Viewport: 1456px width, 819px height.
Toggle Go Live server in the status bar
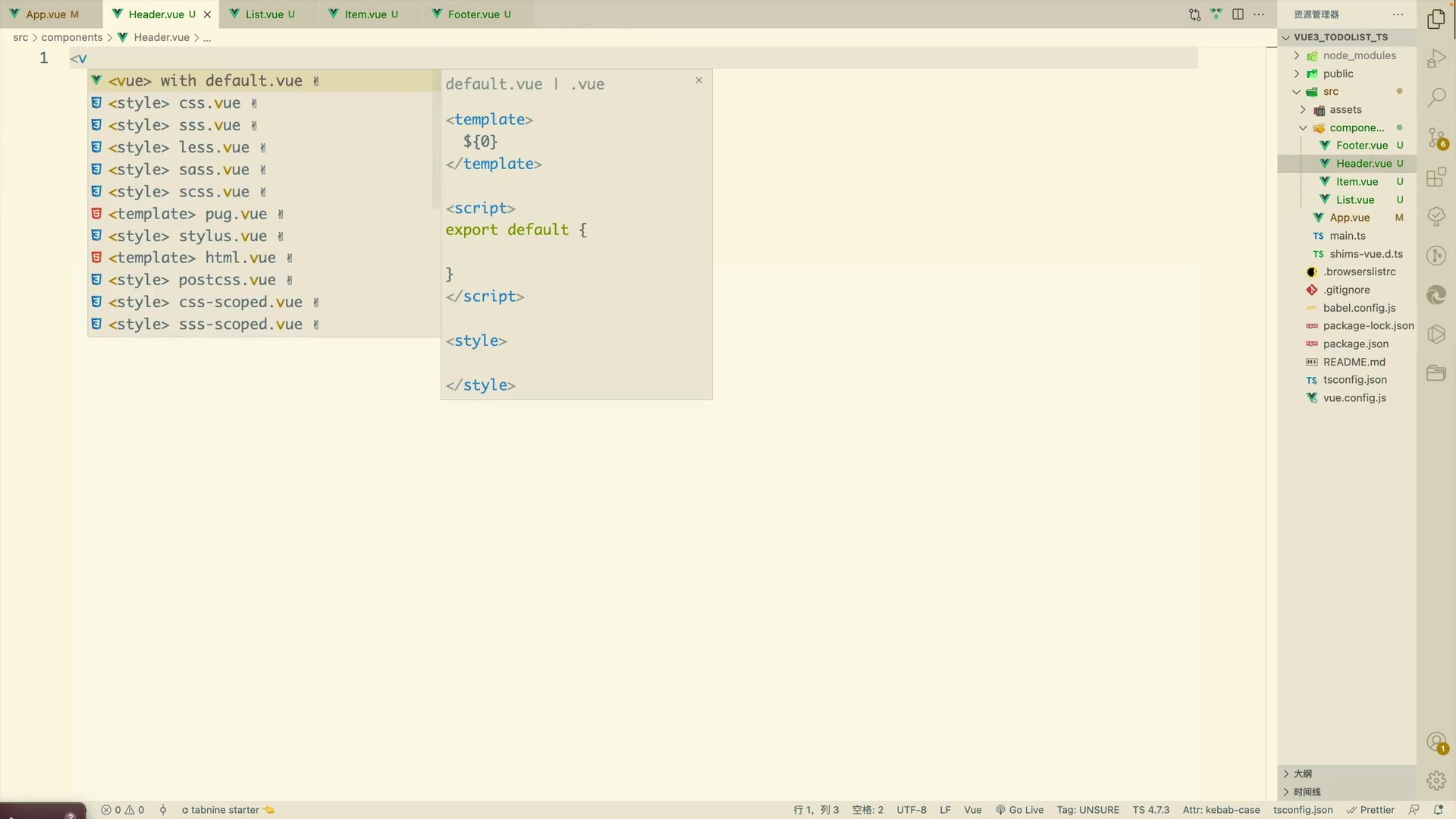[1019, 810]
